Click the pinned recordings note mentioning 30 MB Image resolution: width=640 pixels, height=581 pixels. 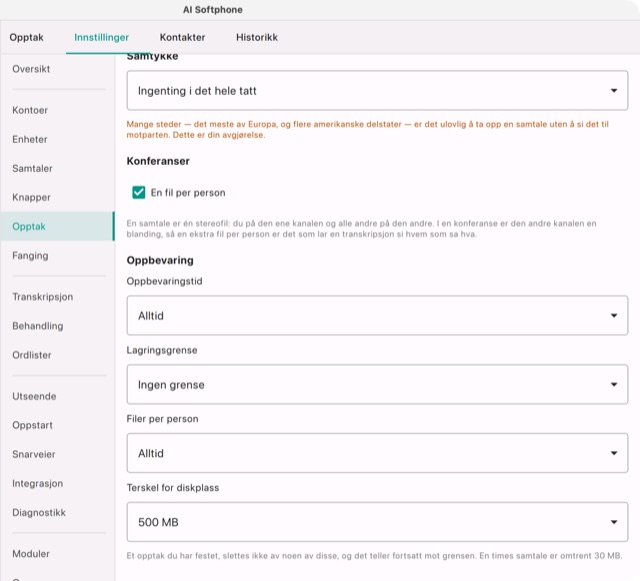click(374, 556)
